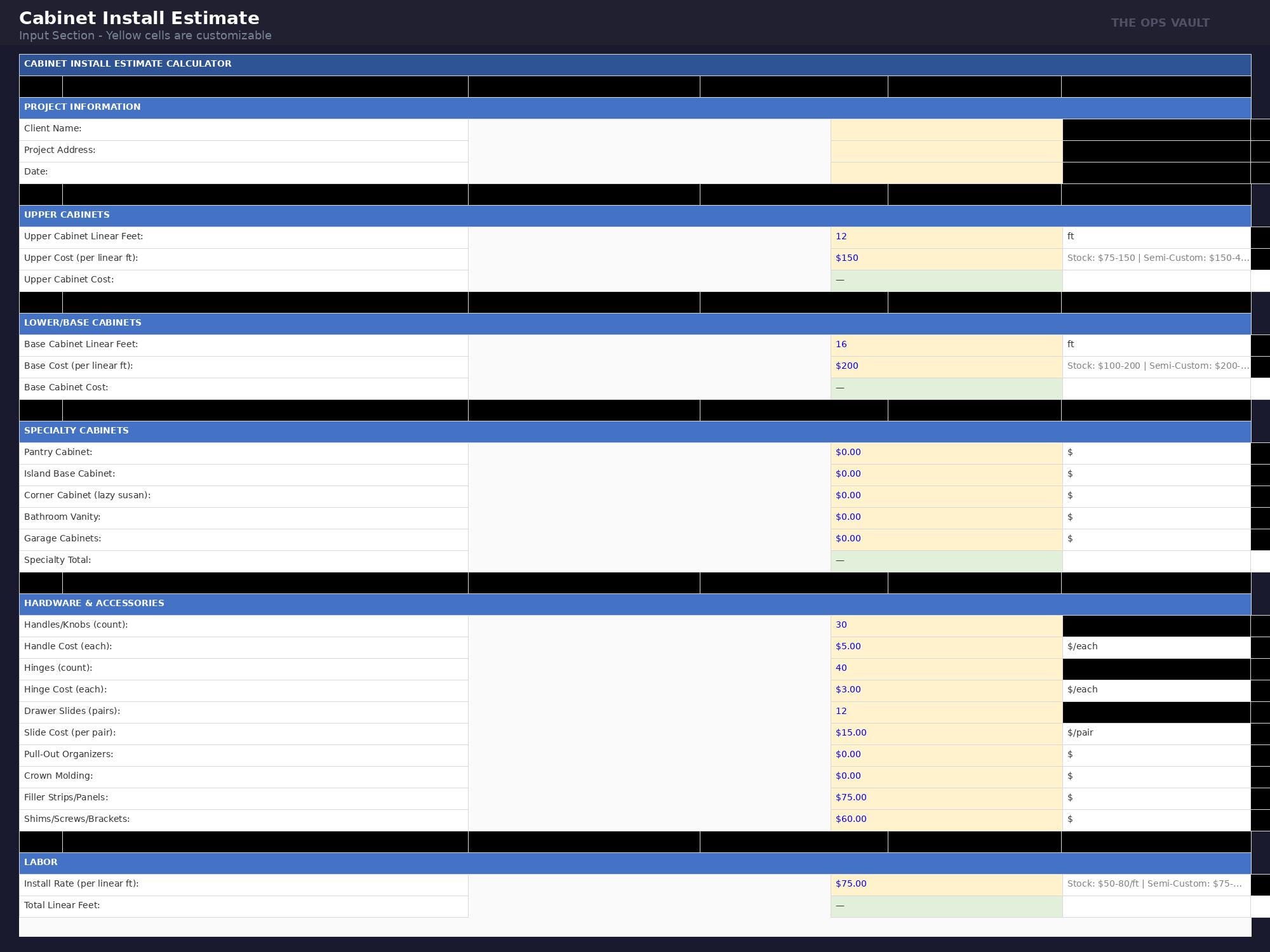Click Crown Molding $0.00 cell

(x=946, y=777)
